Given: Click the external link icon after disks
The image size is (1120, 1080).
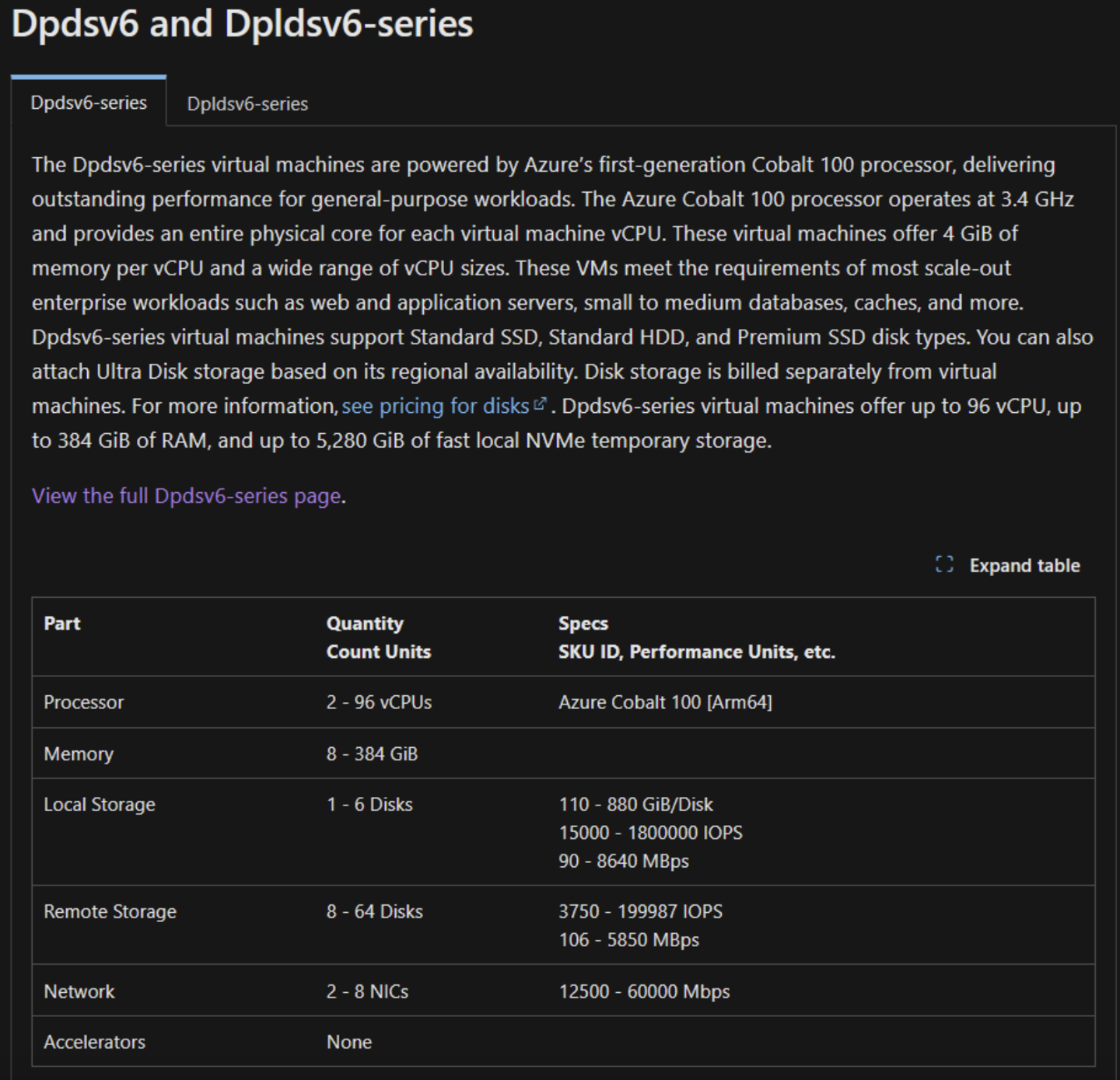Looking at the screenshot, I should (540, 404).
